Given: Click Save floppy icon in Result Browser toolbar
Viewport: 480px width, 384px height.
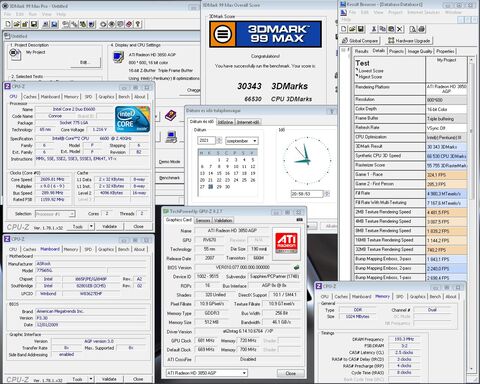Looking at the screenshot, I should (x=360, y=29).
